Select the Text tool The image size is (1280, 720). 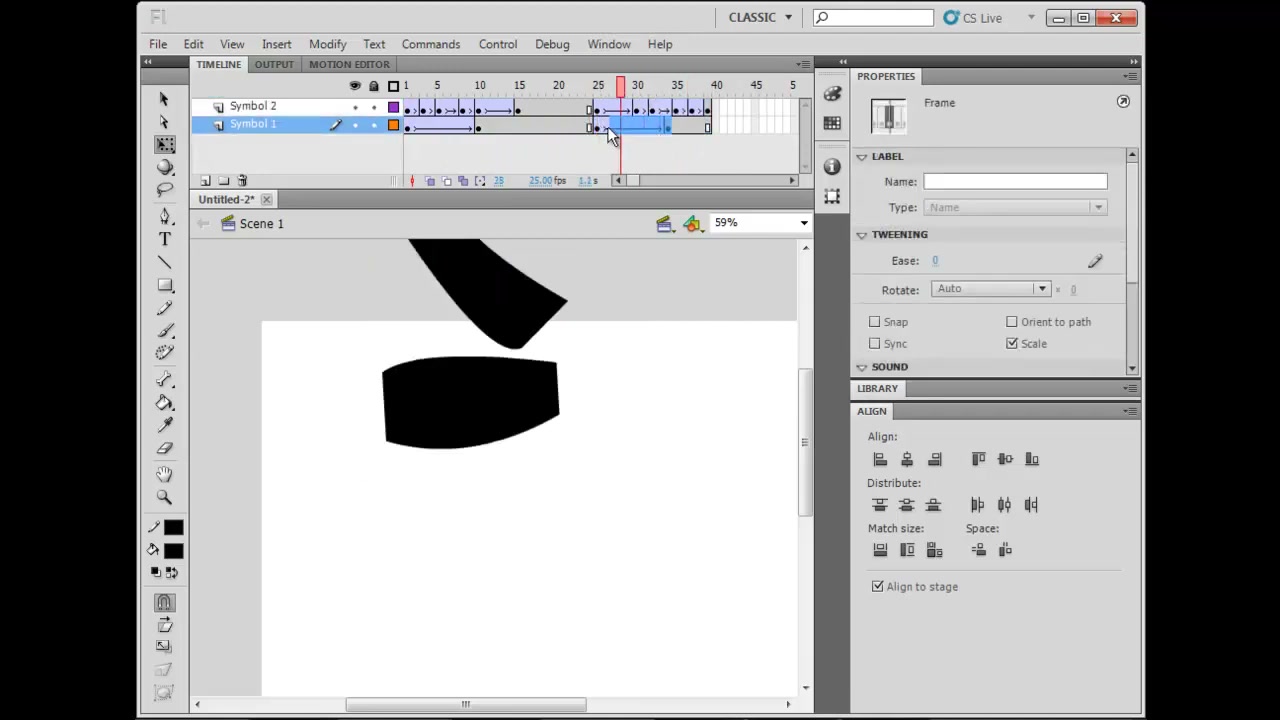coord(165,239)
